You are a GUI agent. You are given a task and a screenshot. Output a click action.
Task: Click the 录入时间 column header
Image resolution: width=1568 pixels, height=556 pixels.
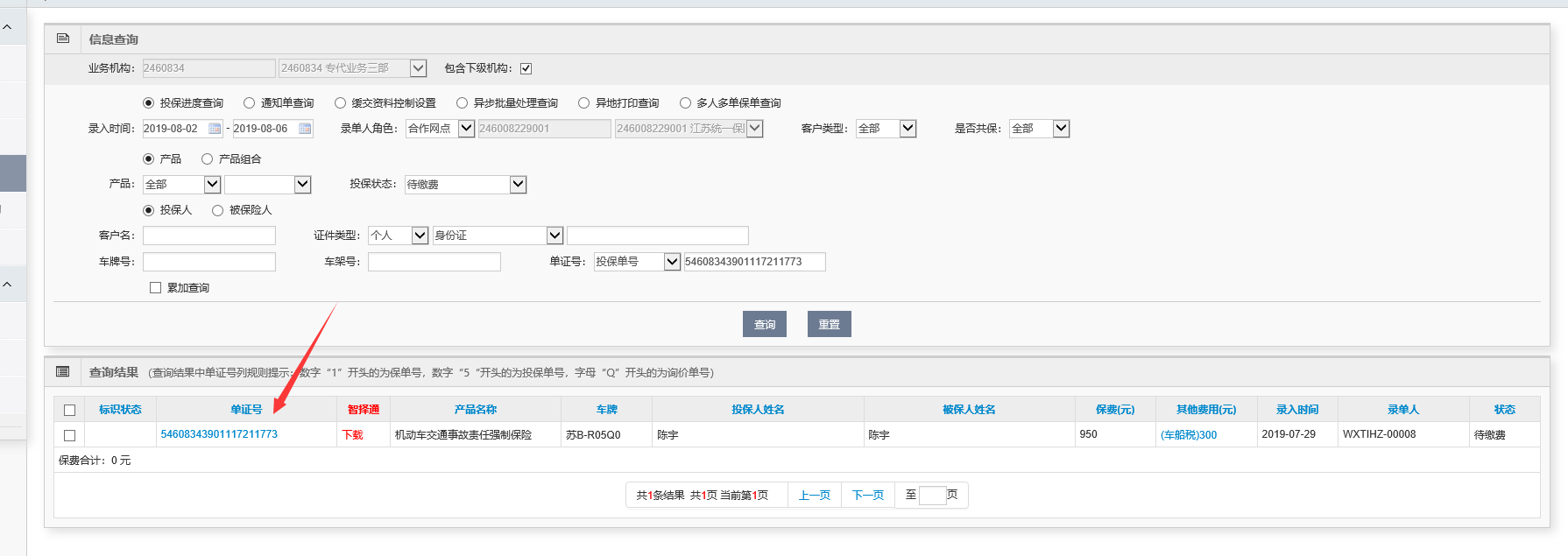click(1297, 410)
